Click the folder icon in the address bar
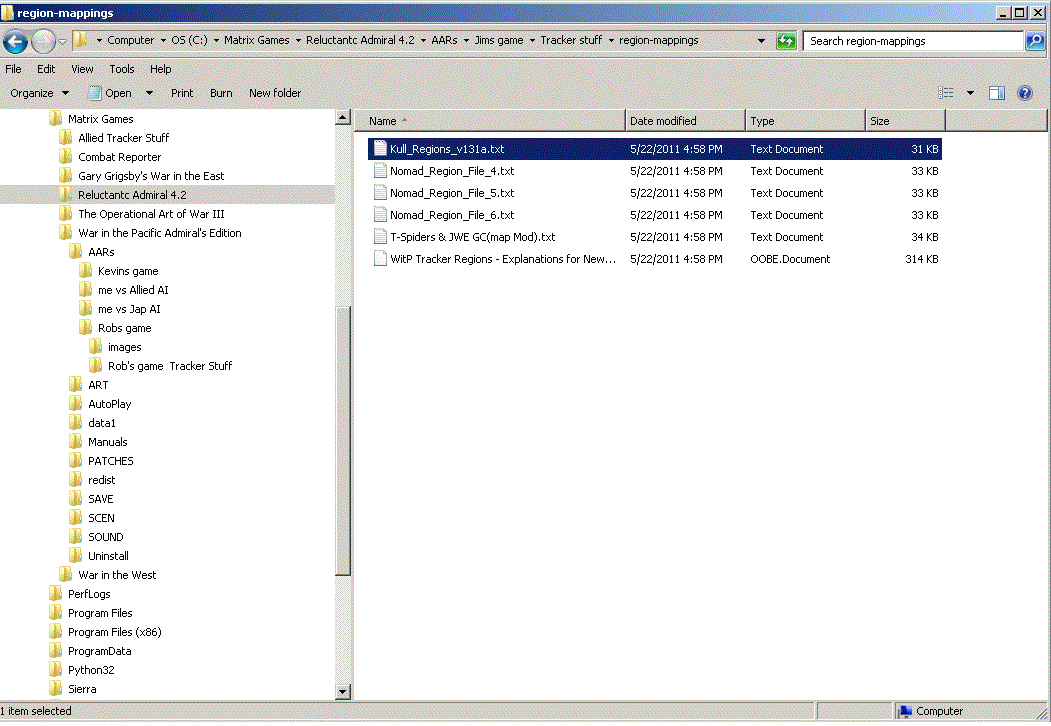The height and width of the screenshot is (726, 1051). point(80,40)
